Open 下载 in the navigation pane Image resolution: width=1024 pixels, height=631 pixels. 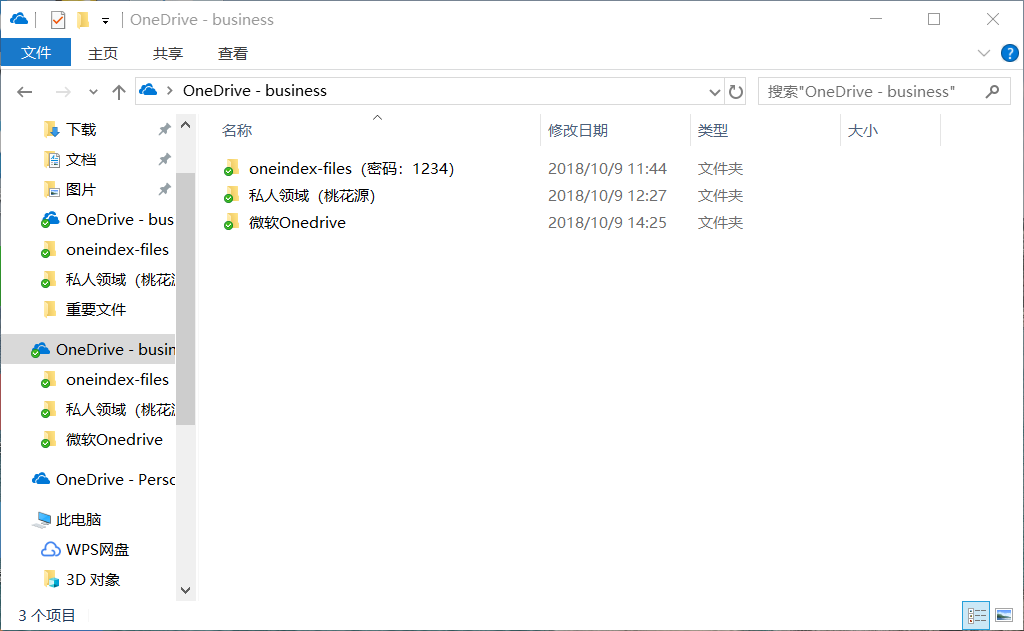(x=81, y=129)
